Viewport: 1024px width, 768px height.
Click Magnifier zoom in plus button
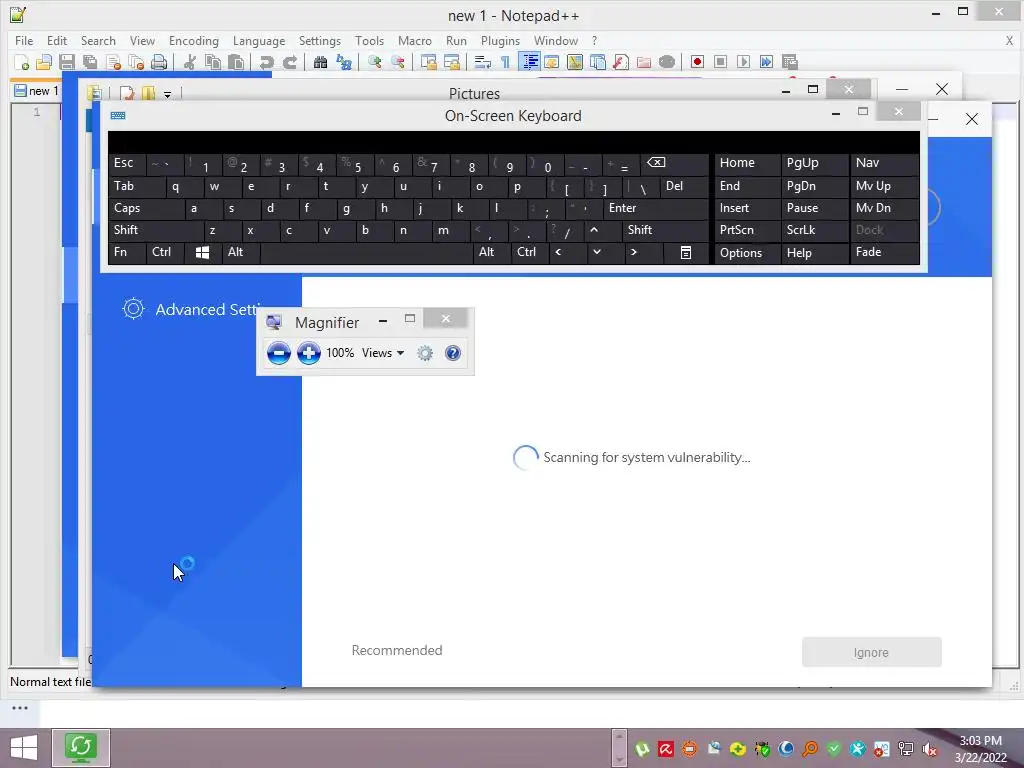tap(309, 353)
